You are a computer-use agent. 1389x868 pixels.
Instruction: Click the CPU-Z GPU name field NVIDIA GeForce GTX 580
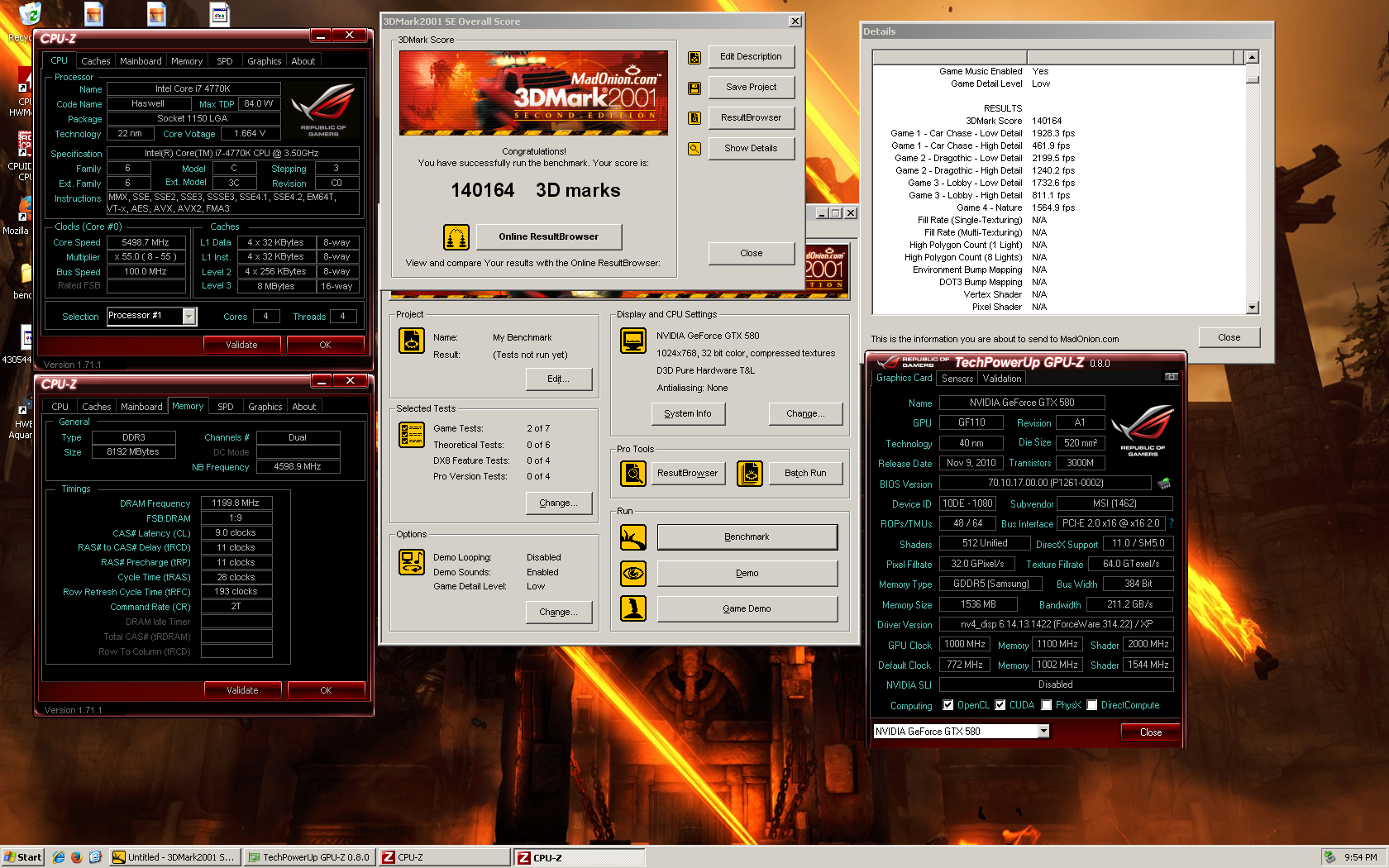coord(1022,403)
